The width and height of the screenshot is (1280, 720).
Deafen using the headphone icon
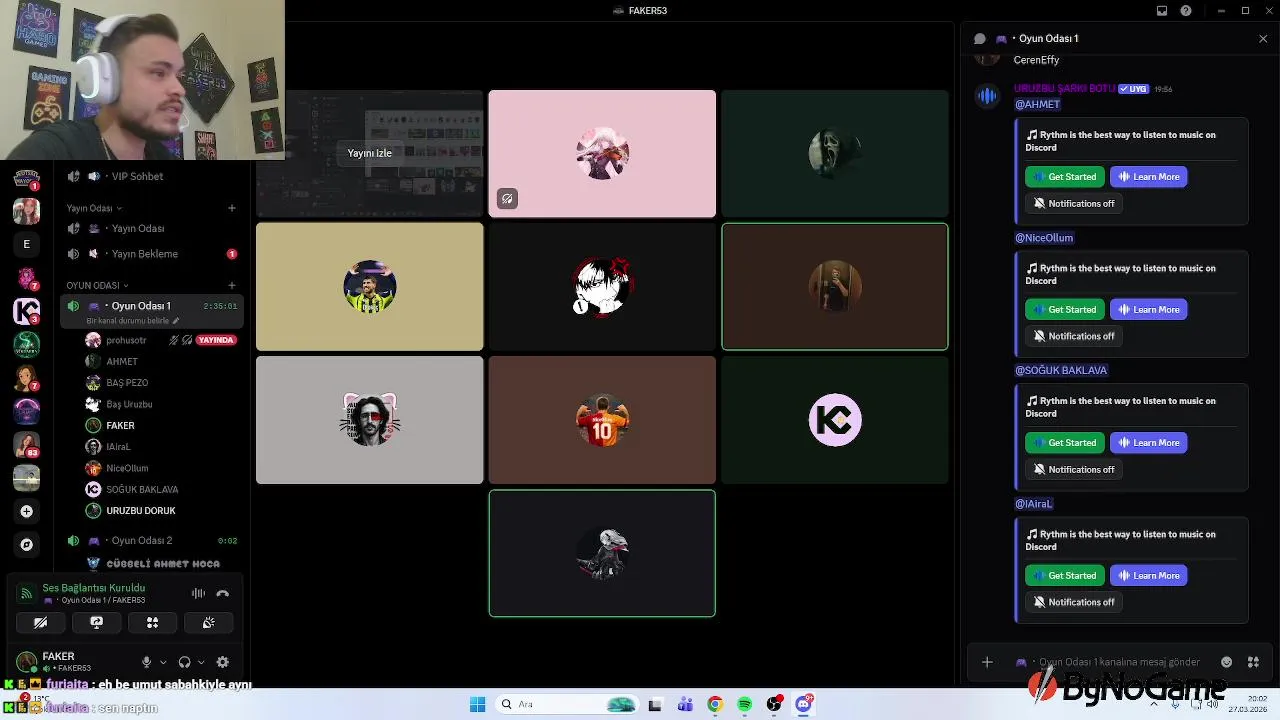184,662
